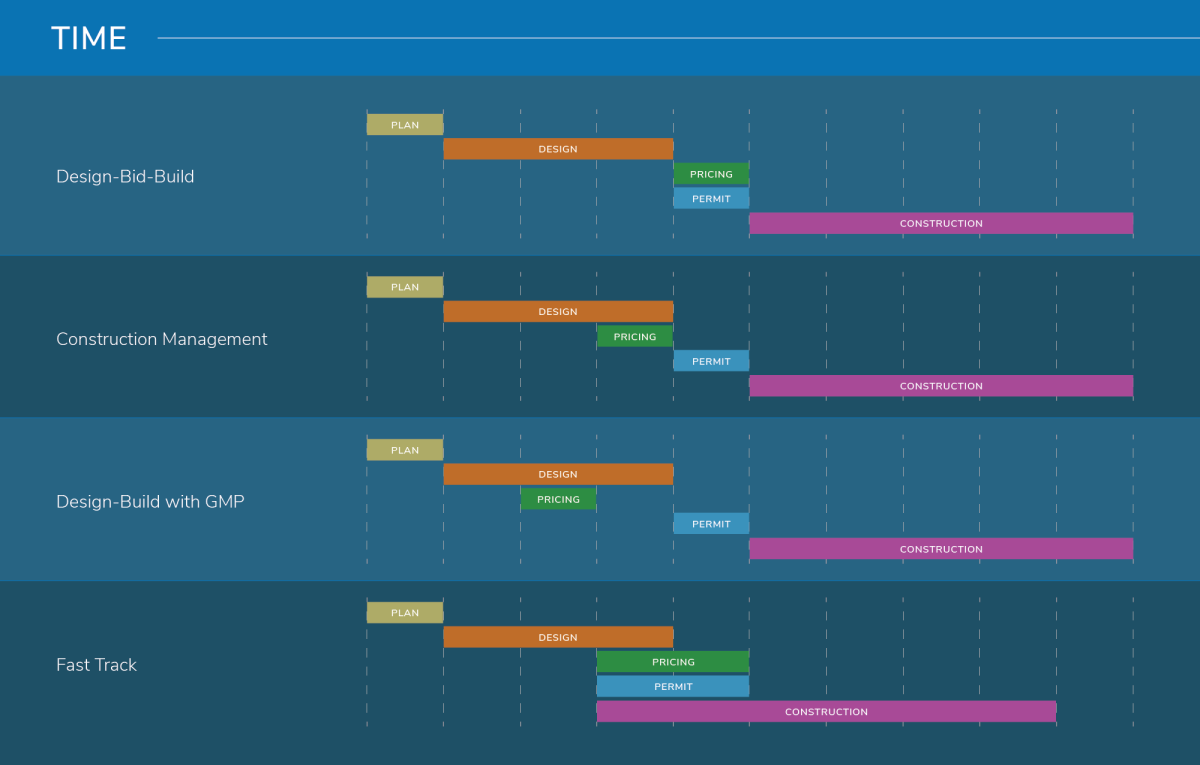This screenshot has height=765, width=1200.
Task: Click the Design-Build with GMP label
Action: pos(150,502)
